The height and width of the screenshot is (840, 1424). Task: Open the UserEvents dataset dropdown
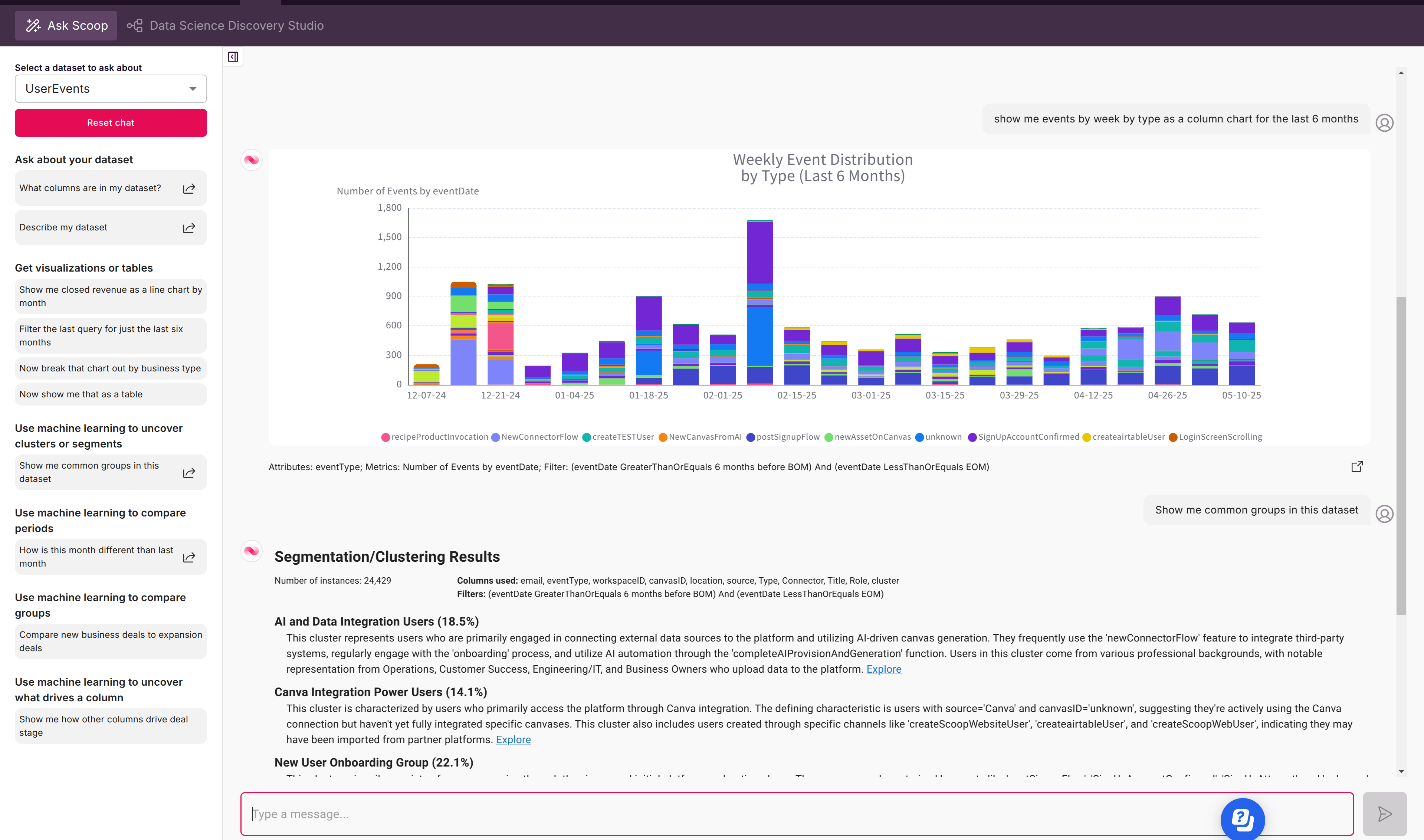[x=111, y=89]
